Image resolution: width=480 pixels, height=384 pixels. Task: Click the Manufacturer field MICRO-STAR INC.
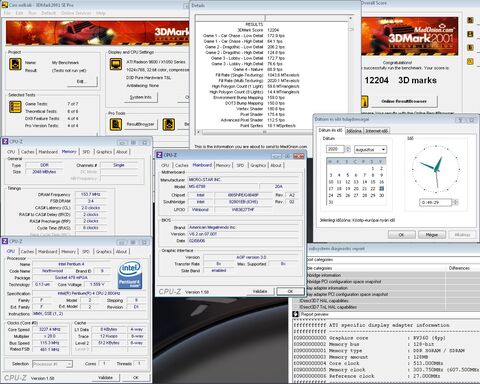pos(243,180)
